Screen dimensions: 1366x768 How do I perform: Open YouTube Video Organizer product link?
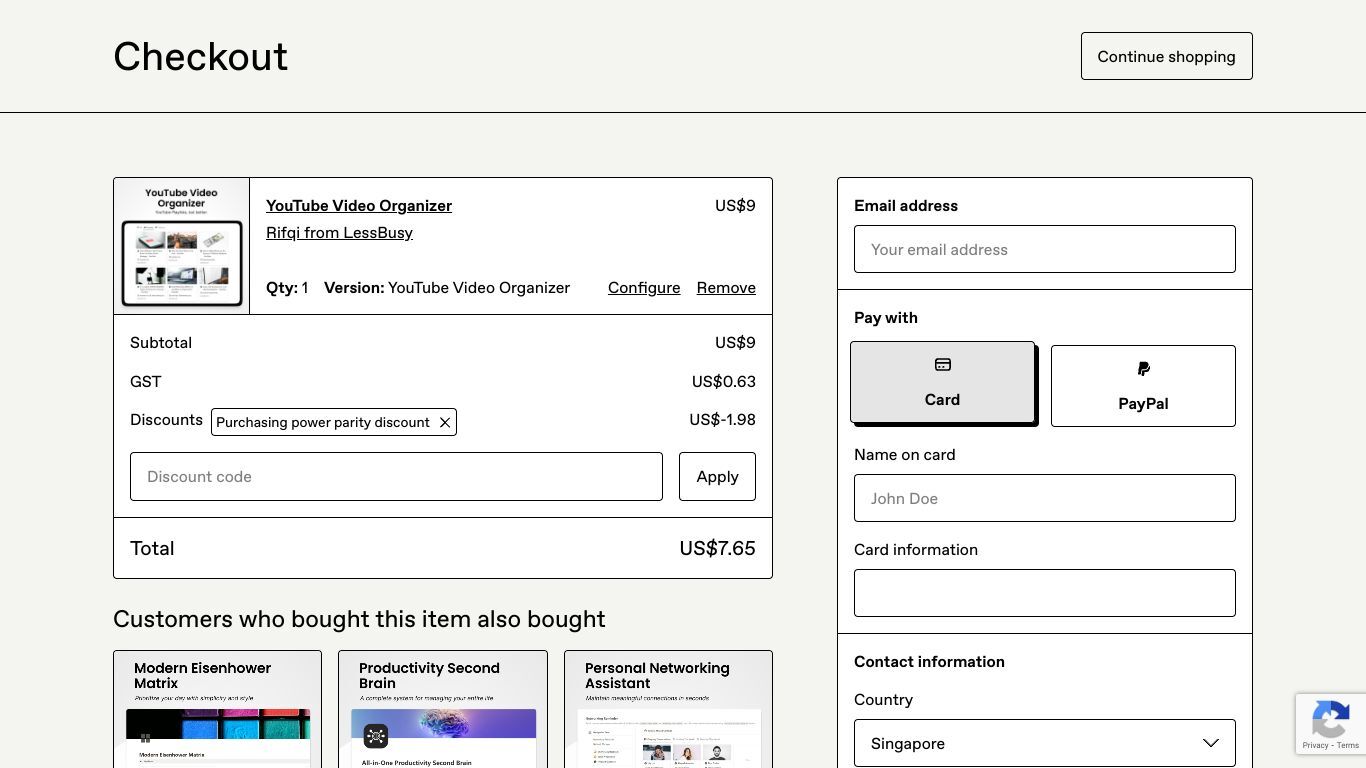click(x=359, y=205)
